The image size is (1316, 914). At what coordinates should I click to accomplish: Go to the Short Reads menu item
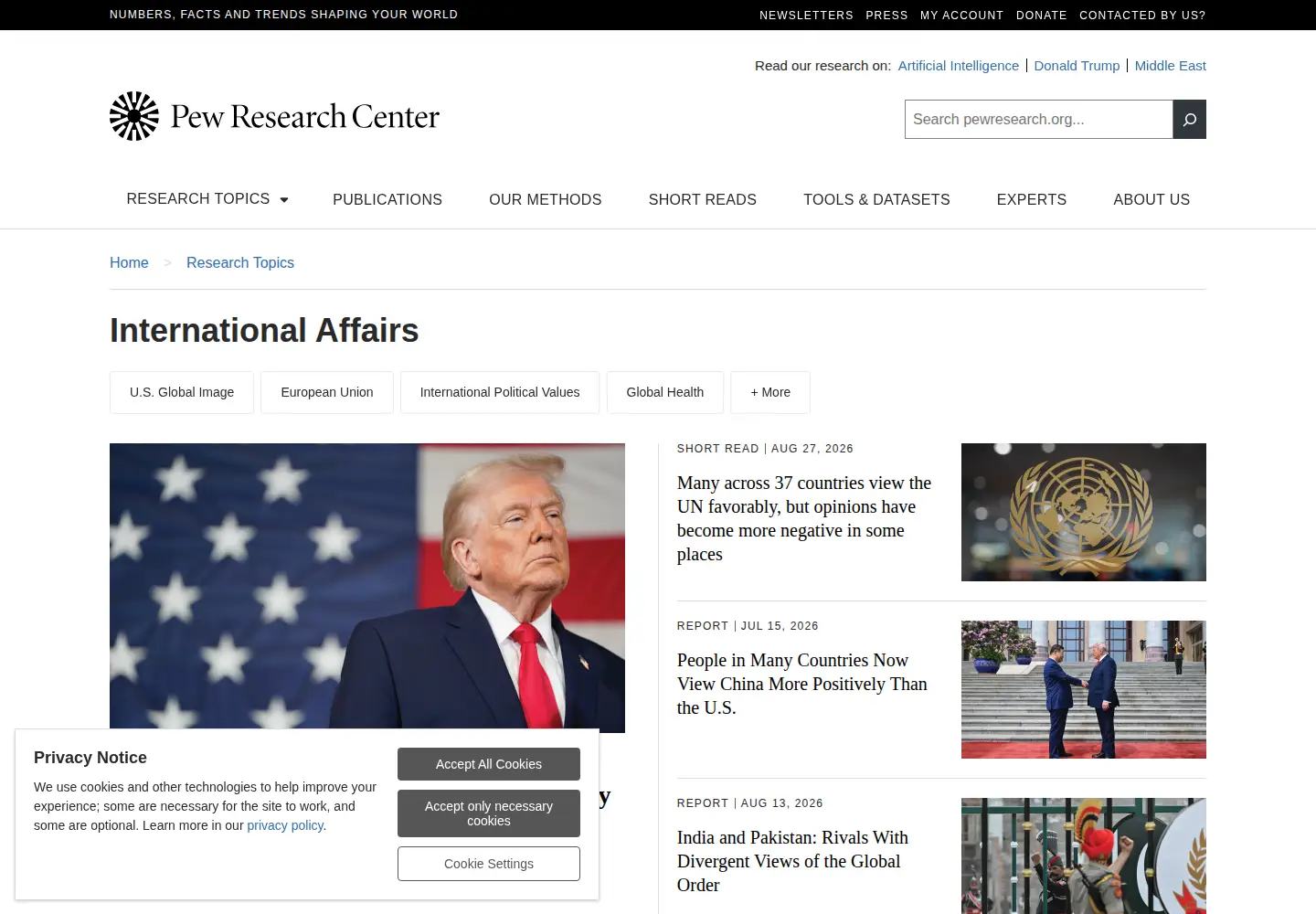coord(703,199)
